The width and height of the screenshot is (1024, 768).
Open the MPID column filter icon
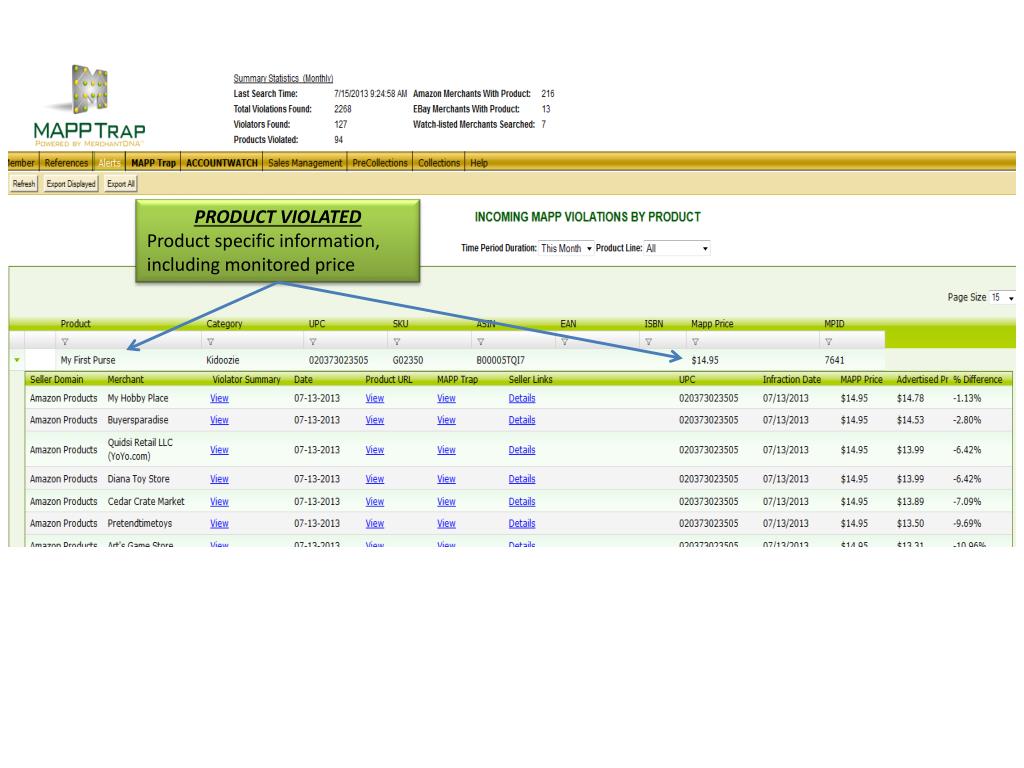coord(829,342)
